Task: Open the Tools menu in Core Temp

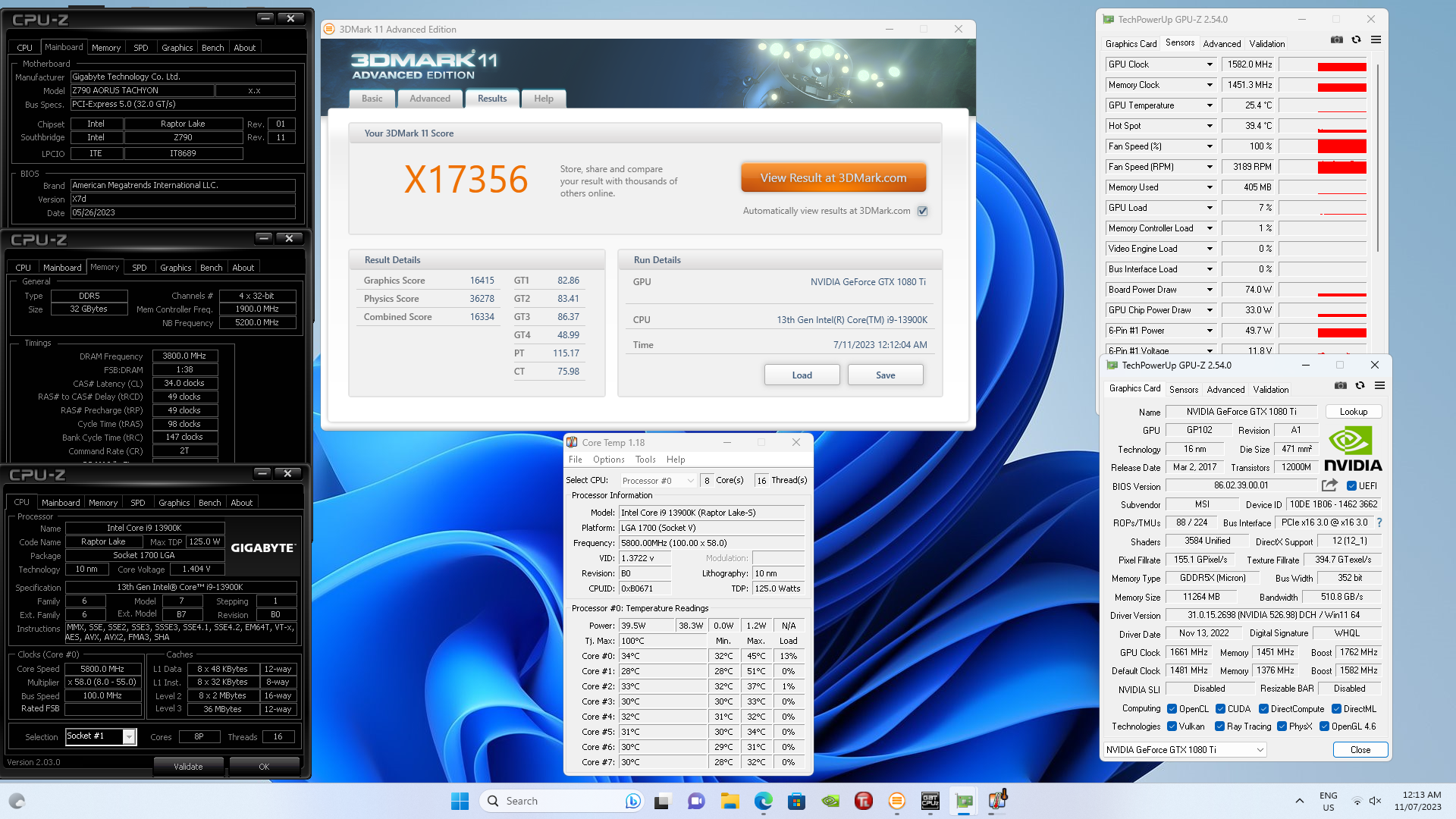Action: coord(645,460)
